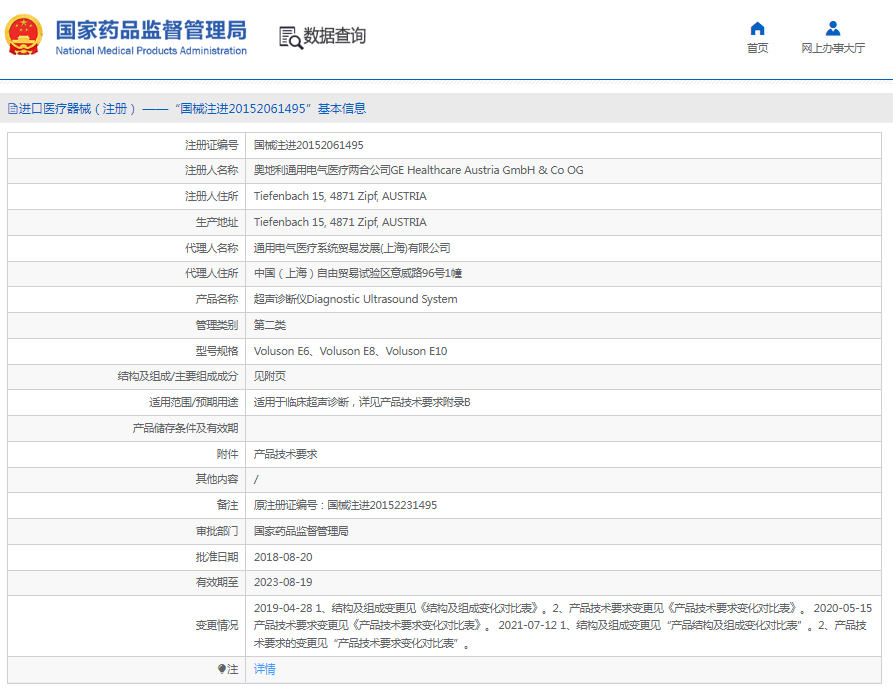Select the 通用电气医疗系统贸易发展(上海)有限公司 value

[352, 248]
